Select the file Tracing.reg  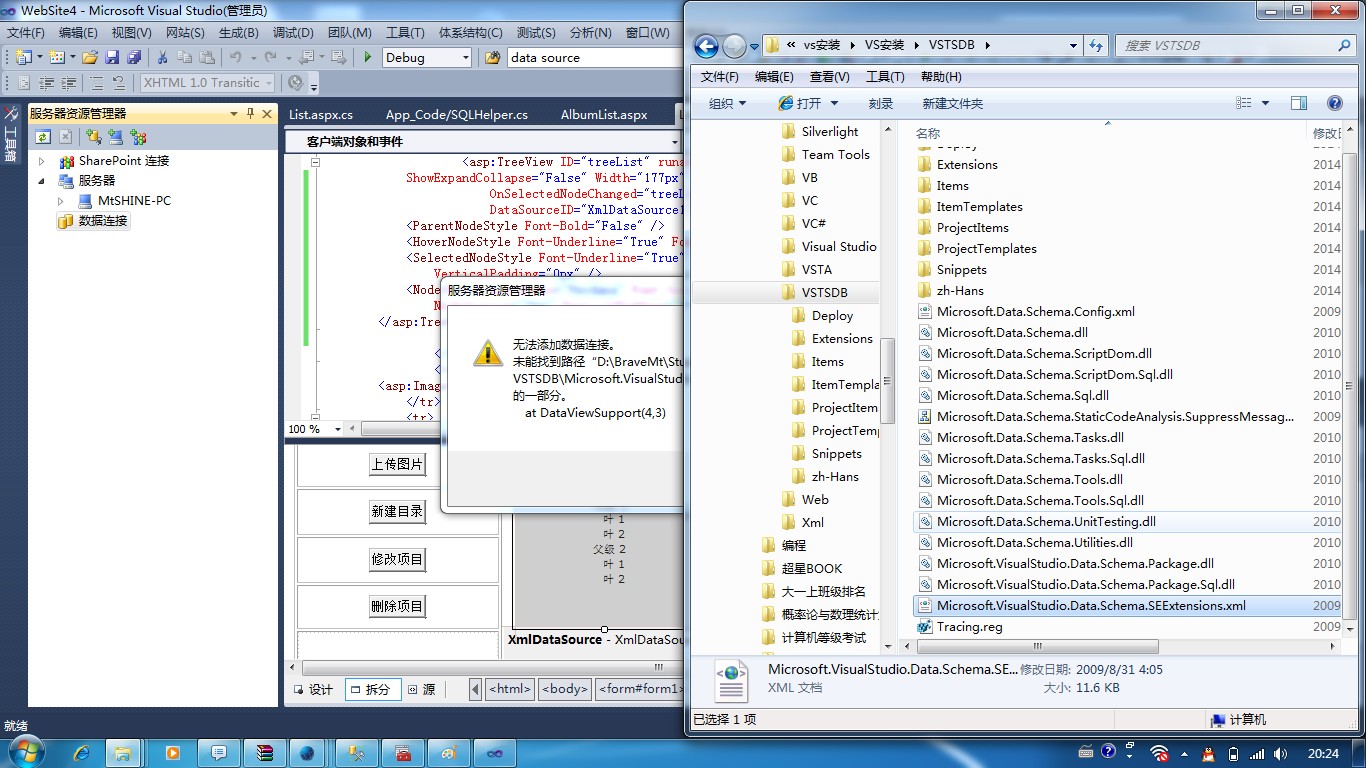pyautogui.click(x=969, y=627)
